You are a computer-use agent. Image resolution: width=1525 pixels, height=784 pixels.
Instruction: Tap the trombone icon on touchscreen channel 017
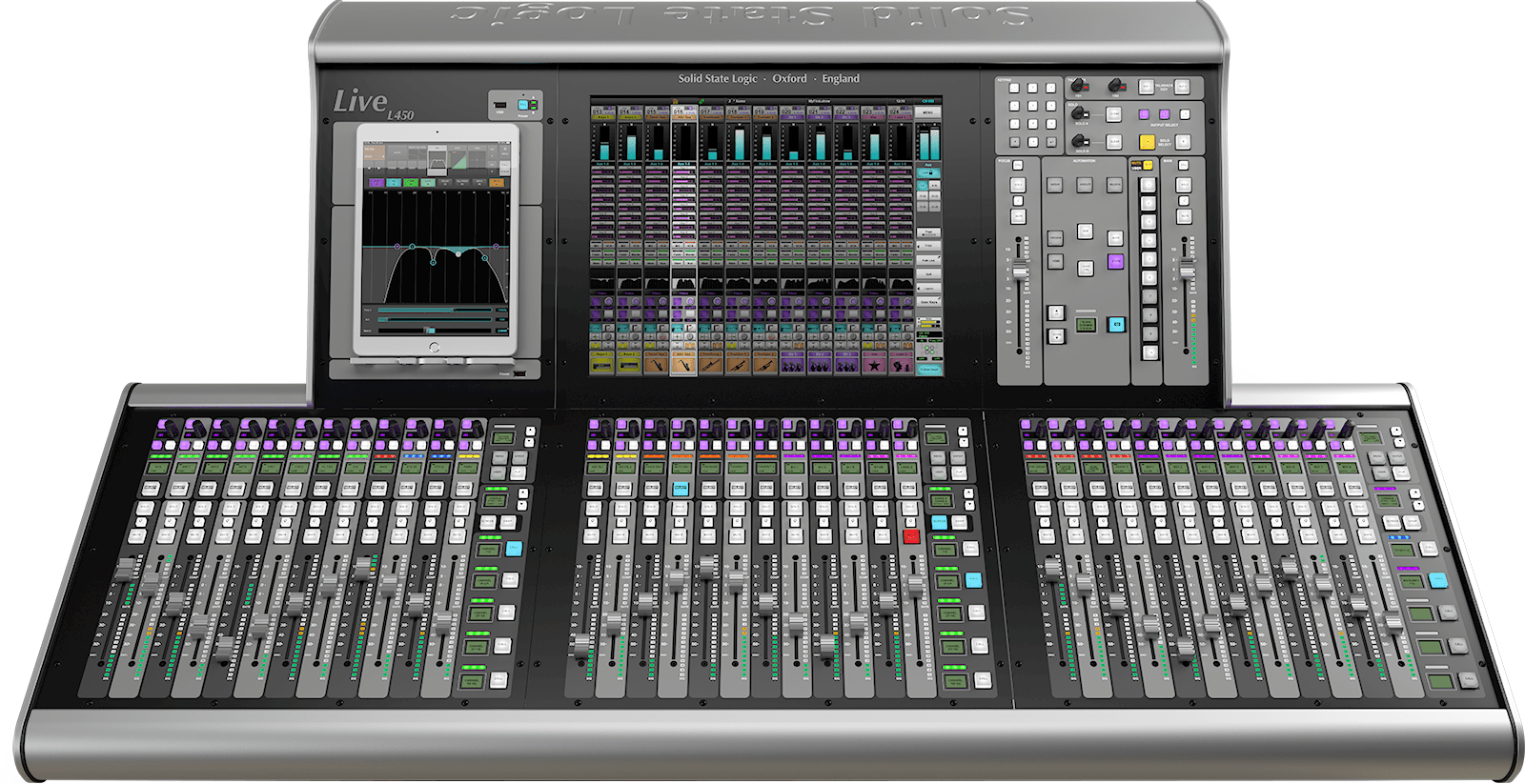[x=711, y=365]
